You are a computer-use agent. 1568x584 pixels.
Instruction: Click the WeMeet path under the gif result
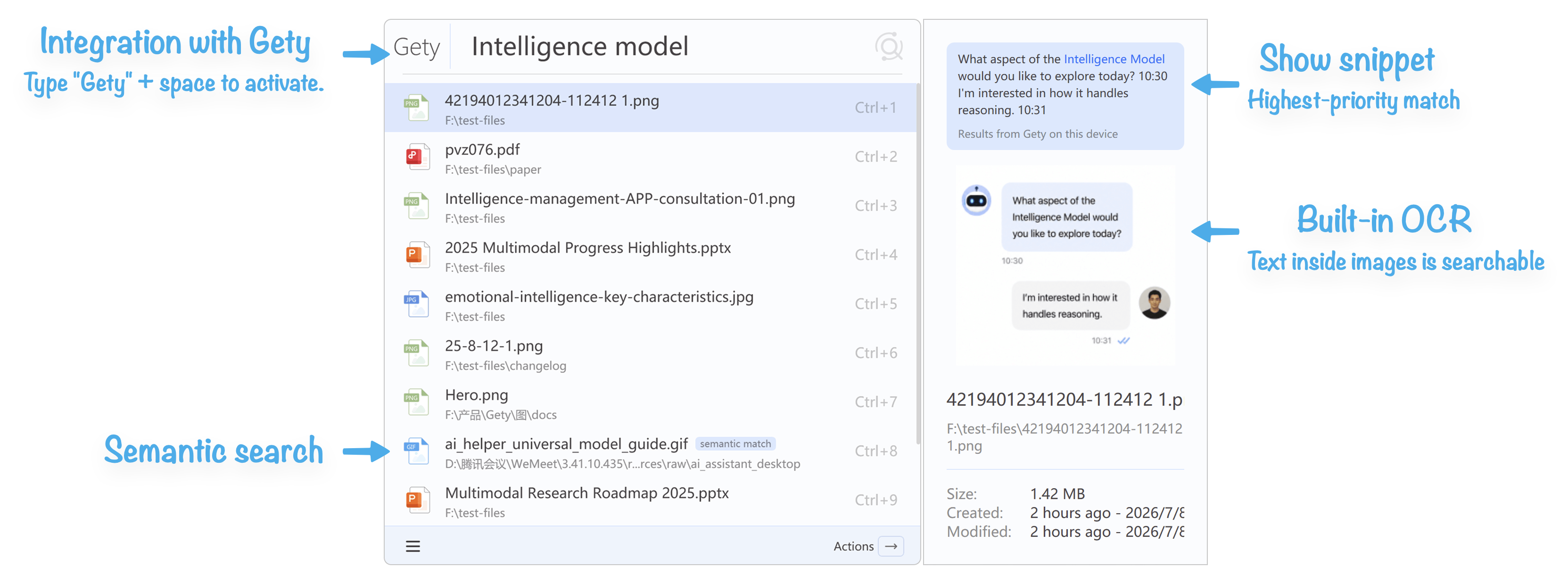pyautogui.click(x=622, y=464)
